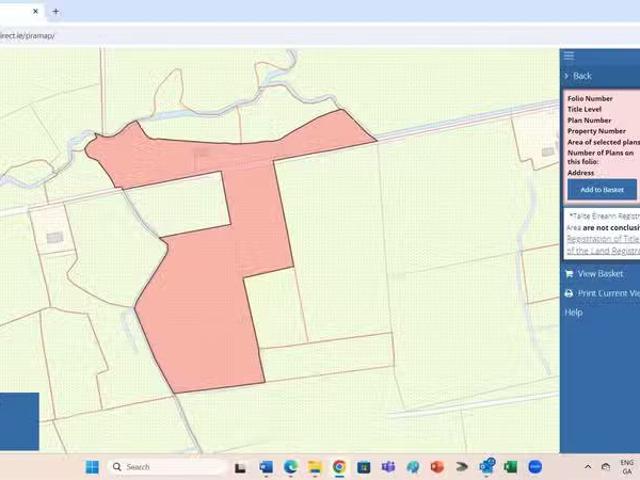This screenshot has height=480, width=640.
Task: Launch Microsoft Edge from taskbar
Action: 290,467
